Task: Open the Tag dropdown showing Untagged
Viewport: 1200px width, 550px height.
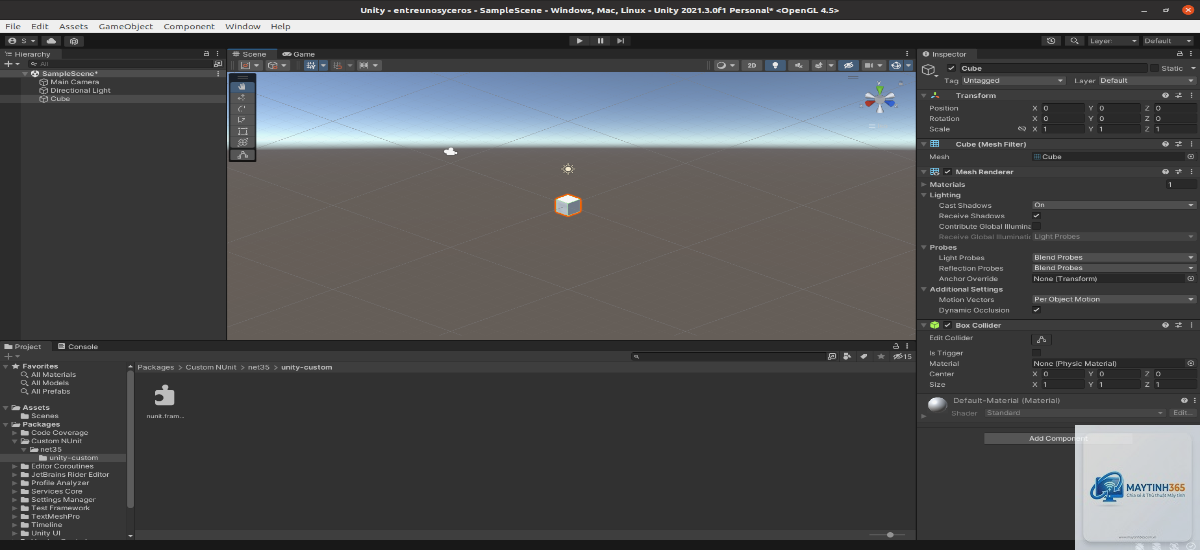Action: (1014, 81)
